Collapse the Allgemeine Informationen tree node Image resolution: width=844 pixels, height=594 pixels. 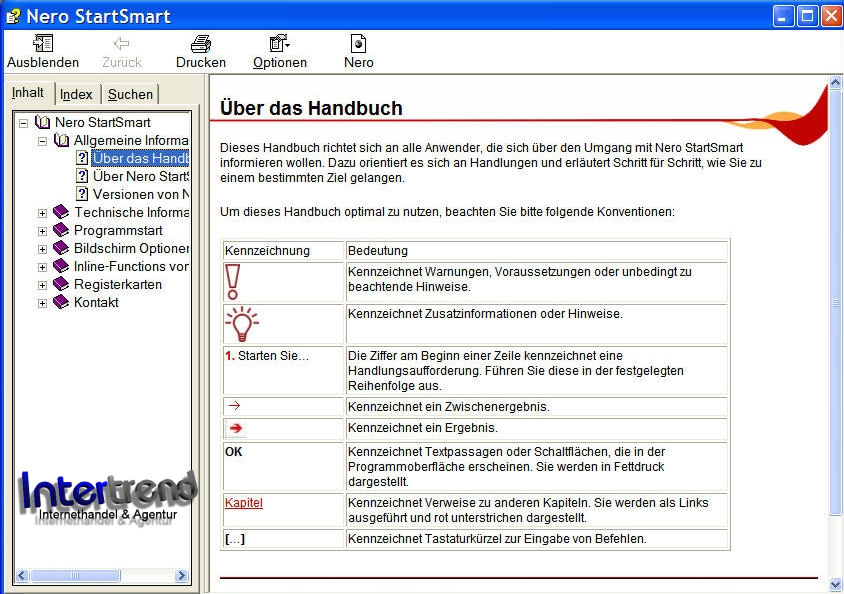click(x=43, y=142)
